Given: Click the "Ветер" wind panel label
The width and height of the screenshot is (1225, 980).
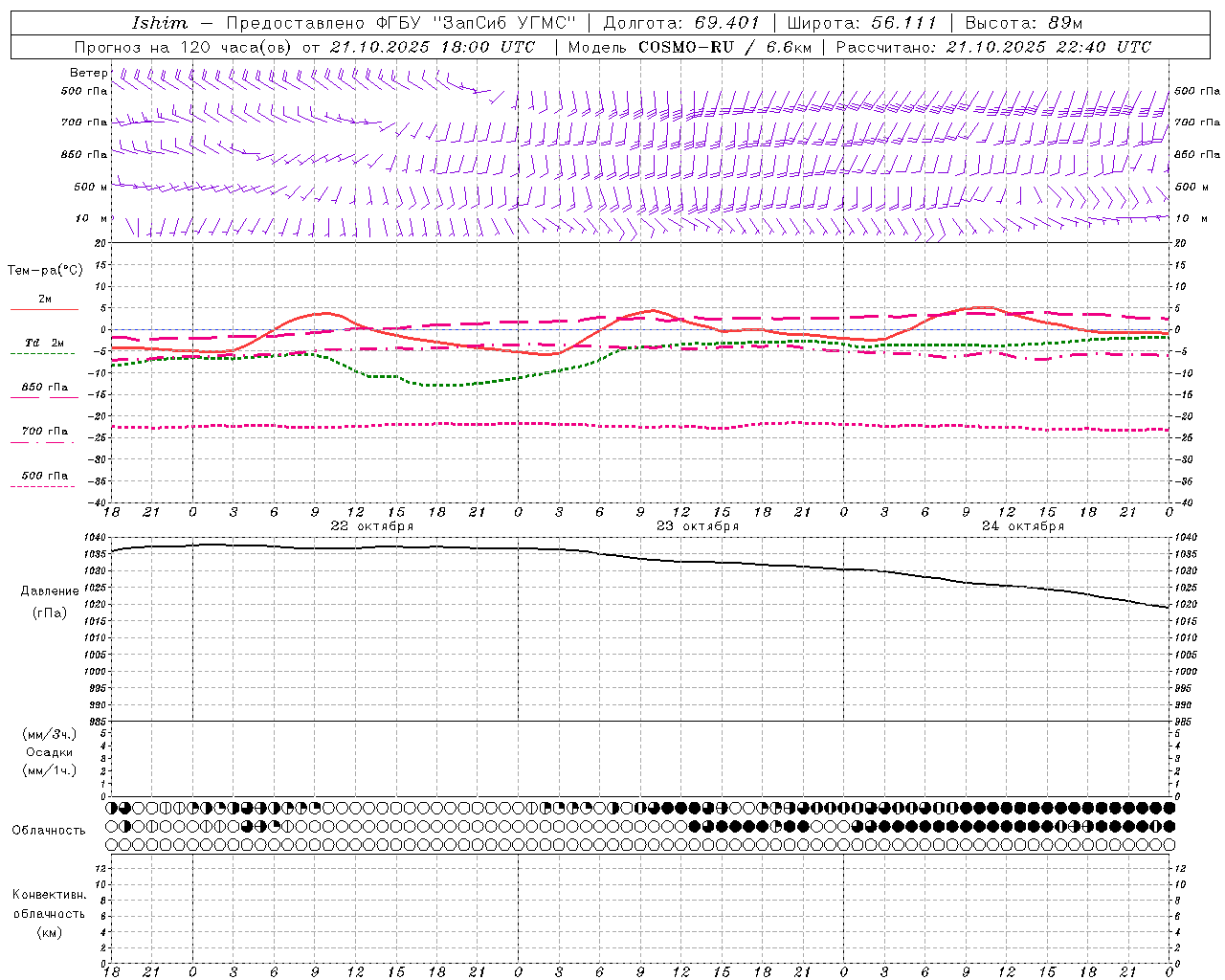Looking at the screenshot, I should 89,73.
